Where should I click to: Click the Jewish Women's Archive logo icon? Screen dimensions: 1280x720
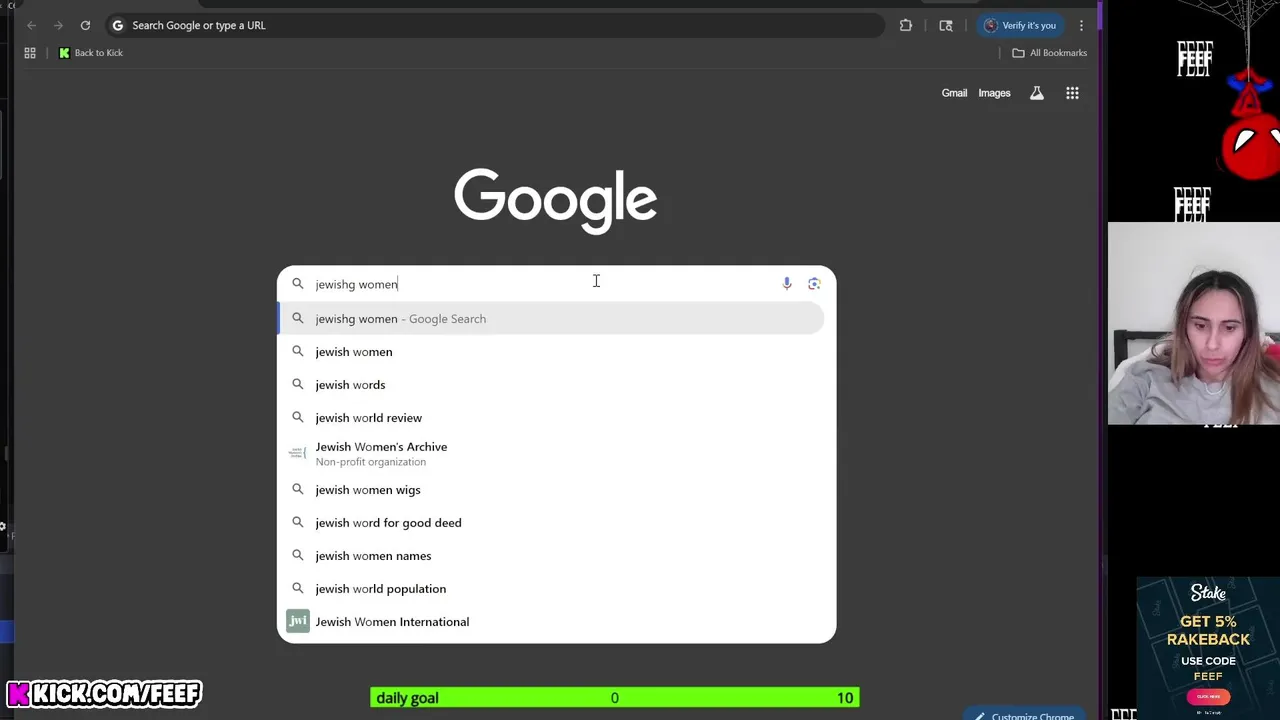click(x=297, y=453)
